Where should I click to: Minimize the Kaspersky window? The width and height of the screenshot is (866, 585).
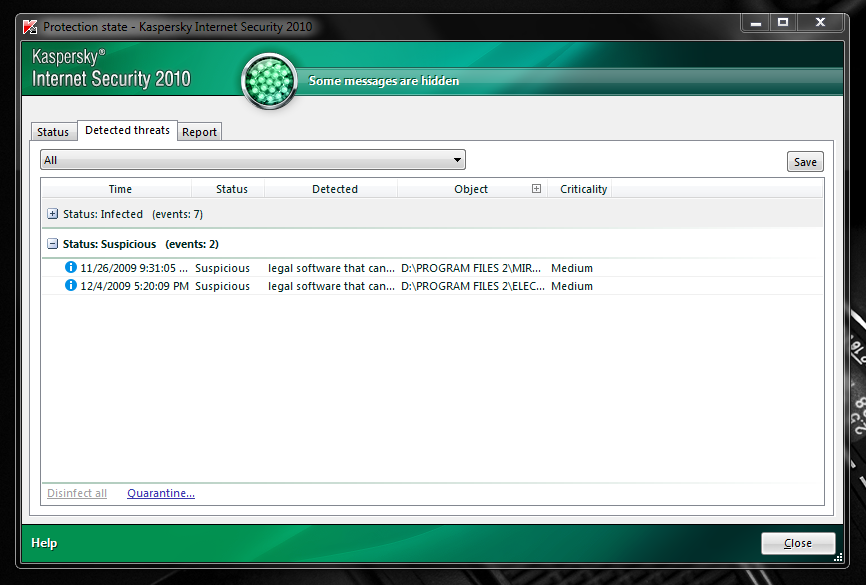pos(756,23)
